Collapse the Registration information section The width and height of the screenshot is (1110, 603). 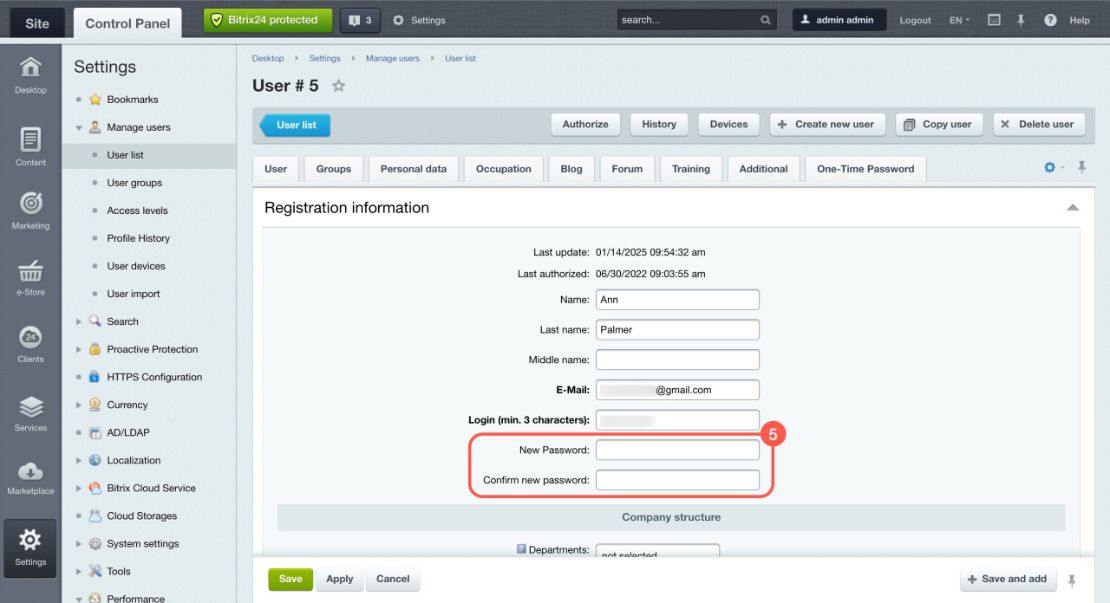[x=1072, y=207]
